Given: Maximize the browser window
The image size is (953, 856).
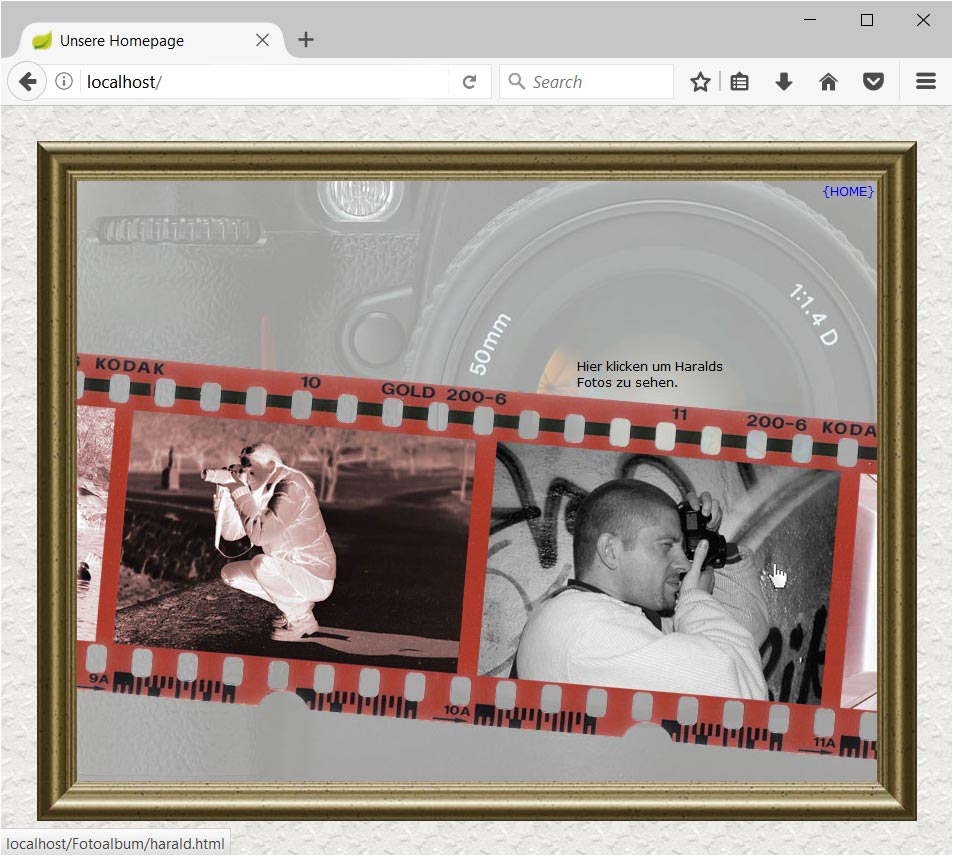Looking at the screenshot, I should pyautogui.click(x=867, y=20).
